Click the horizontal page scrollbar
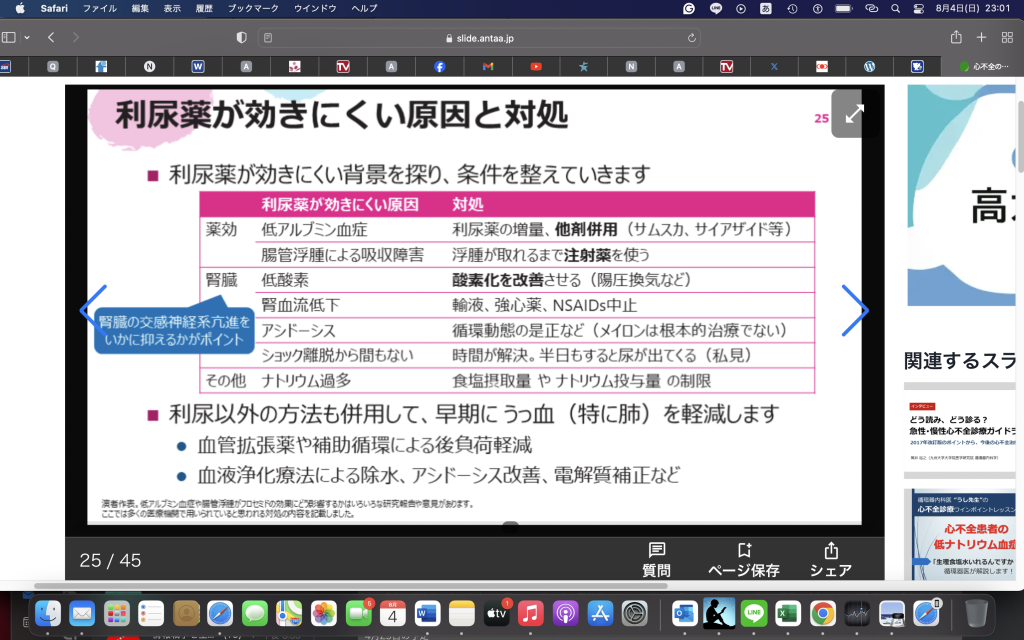This screenshot has width=1024, height=640. pyautogui.click(x=350, y=586)
